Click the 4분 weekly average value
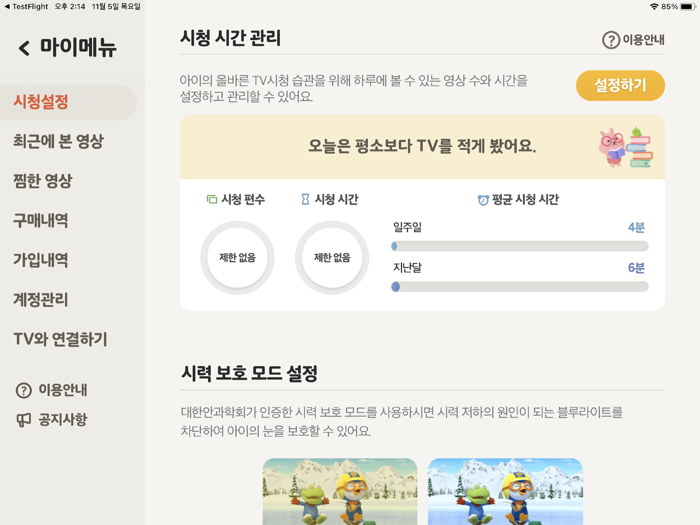The width and height of the screenshot is (700, 525). (x=636, y=228)
